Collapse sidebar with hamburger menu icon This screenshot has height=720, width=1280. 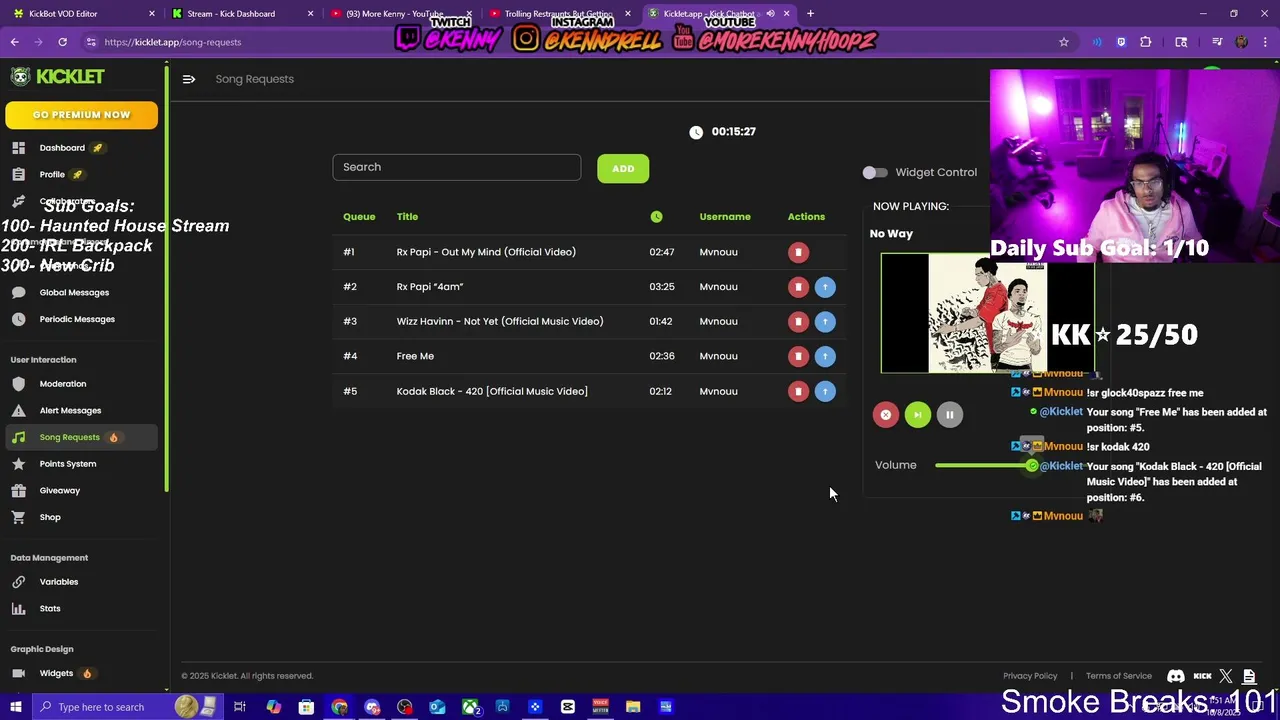click(x=189, y=79)
